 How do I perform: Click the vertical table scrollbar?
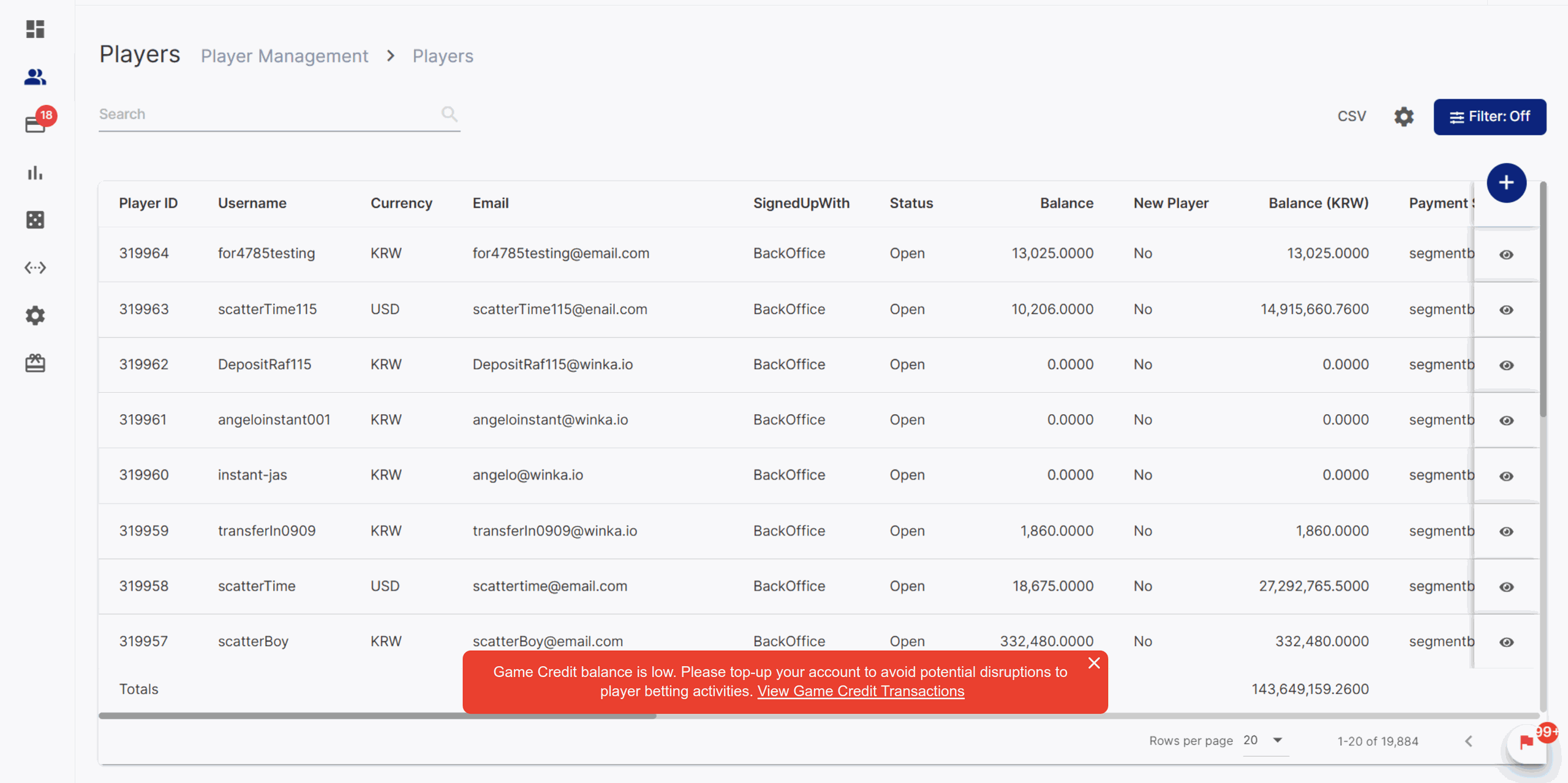coord(1542,300)
